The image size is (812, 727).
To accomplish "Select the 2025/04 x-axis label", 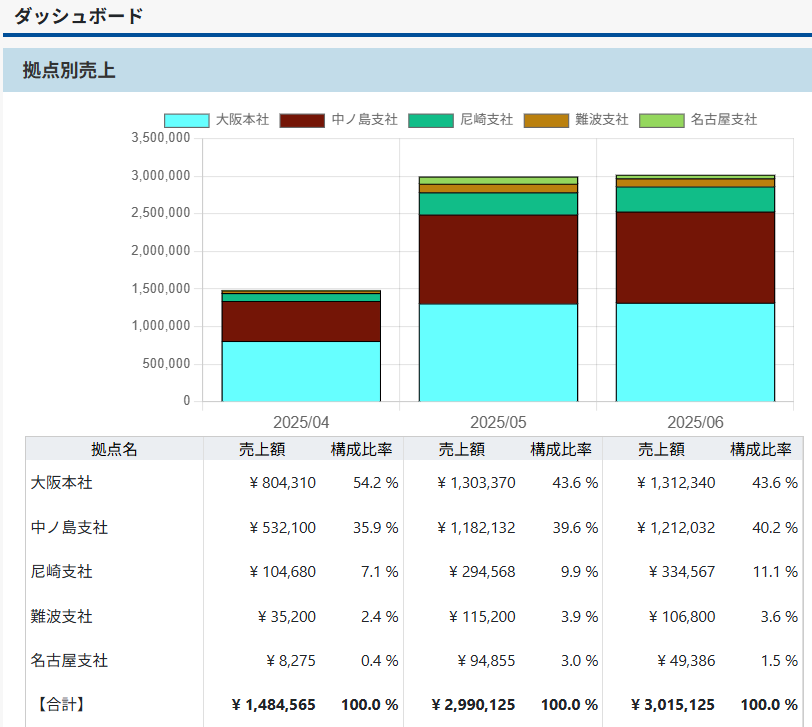I will [x=301, y=422].
